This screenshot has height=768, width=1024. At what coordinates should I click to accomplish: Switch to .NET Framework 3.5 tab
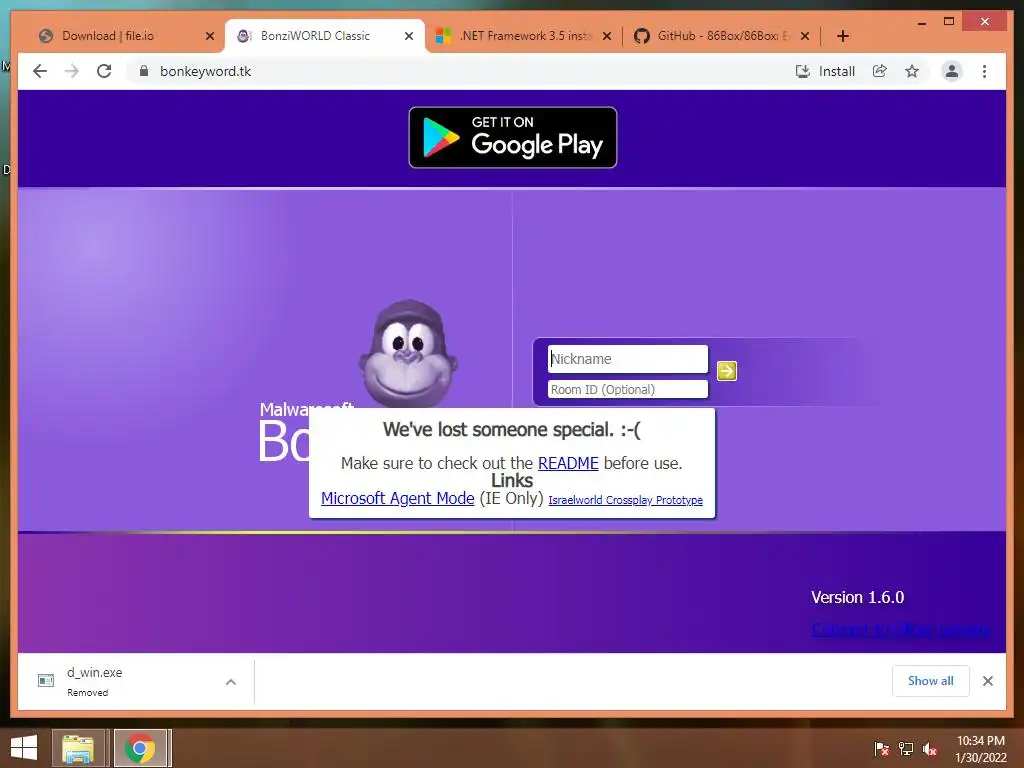(525, 36)
